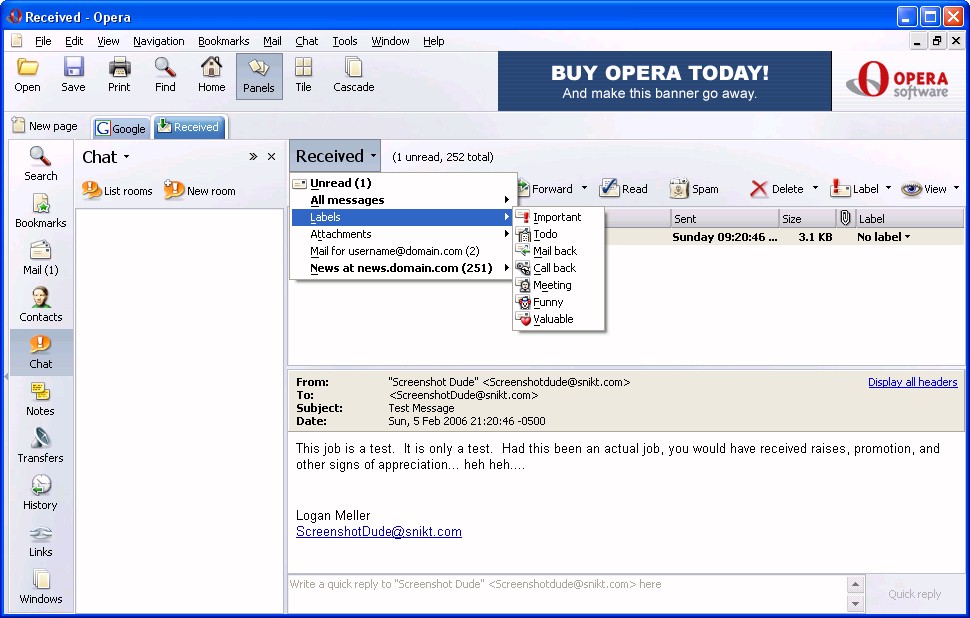Switch to the Received tab

(x=189, y=127)
